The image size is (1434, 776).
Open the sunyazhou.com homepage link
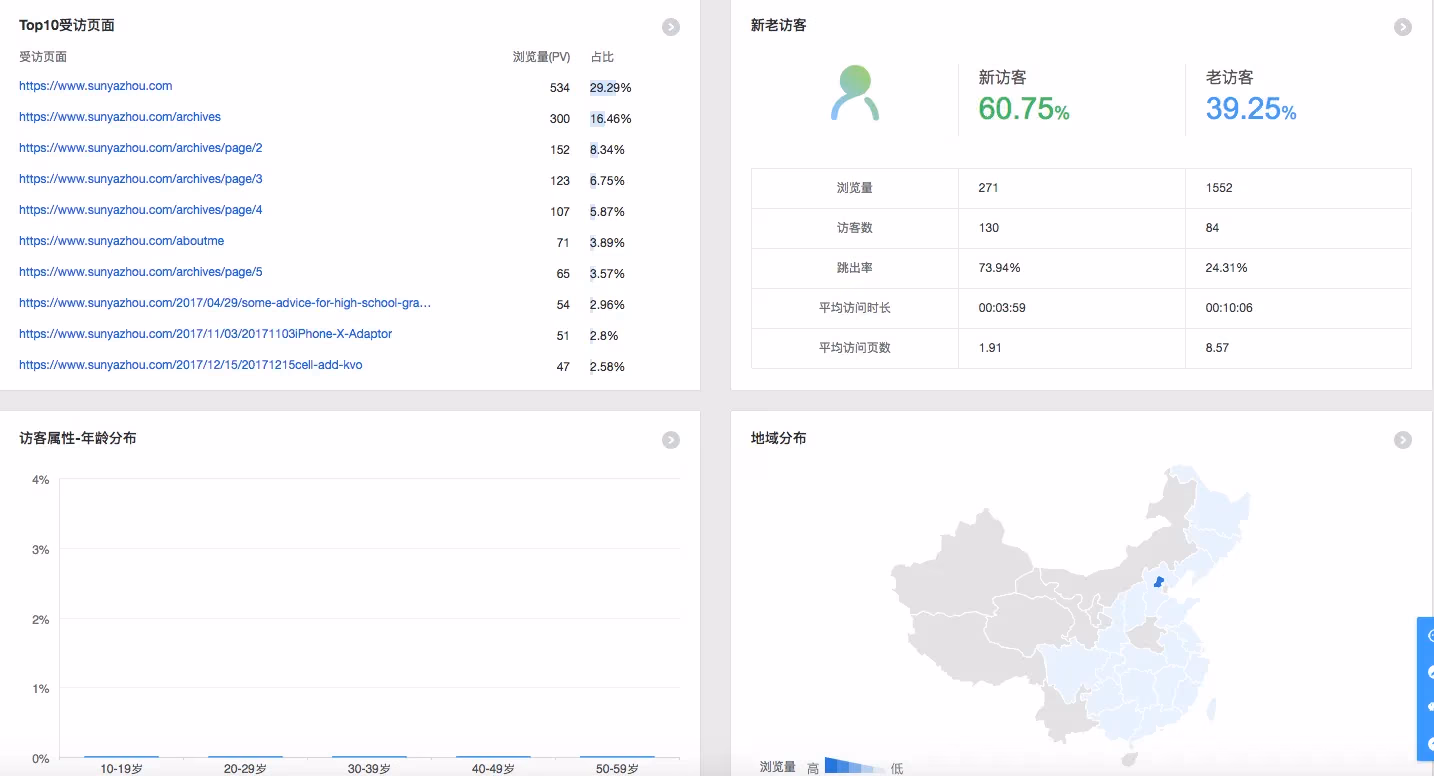point(96,87)
